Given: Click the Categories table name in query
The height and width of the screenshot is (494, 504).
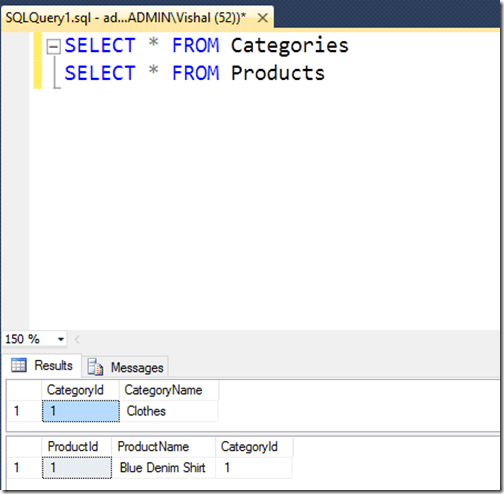Looking at the screenshot, I should click(290, 46).
